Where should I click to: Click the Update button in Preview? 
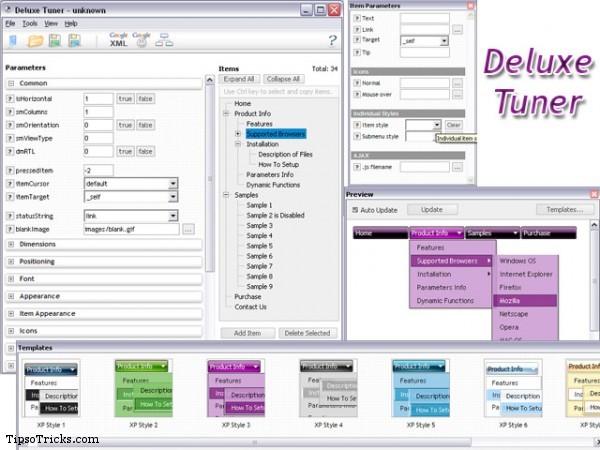(x=432, y=210)
